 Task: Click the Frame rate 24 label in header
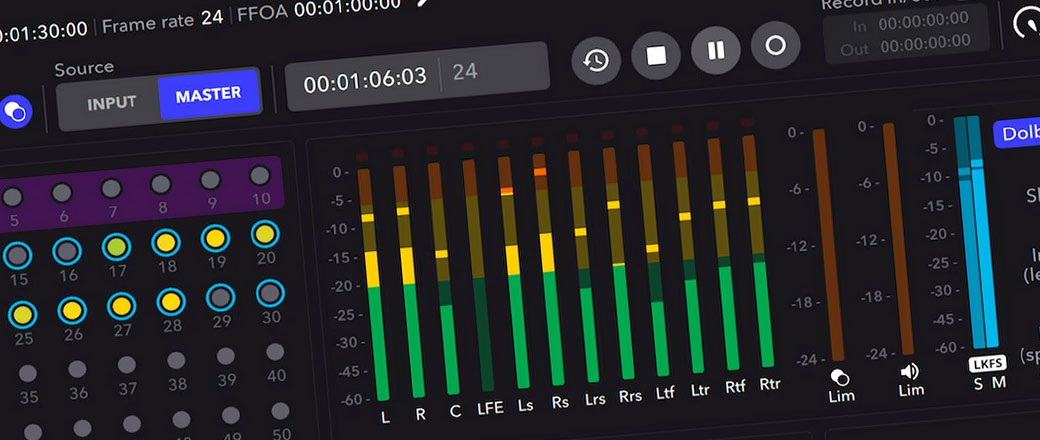[162, 22]
